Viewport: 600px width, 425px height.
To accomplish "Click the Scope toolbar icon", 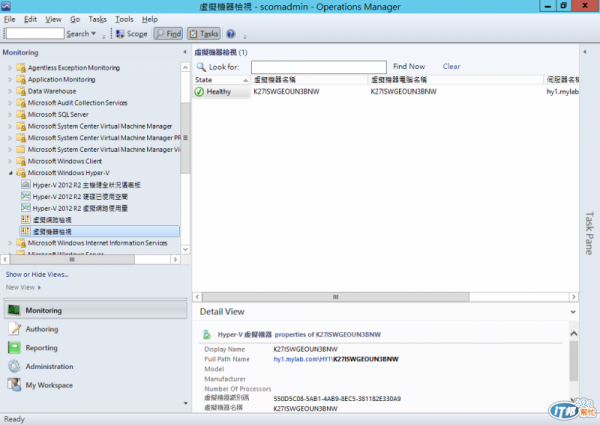I will (x=120, y=34).
